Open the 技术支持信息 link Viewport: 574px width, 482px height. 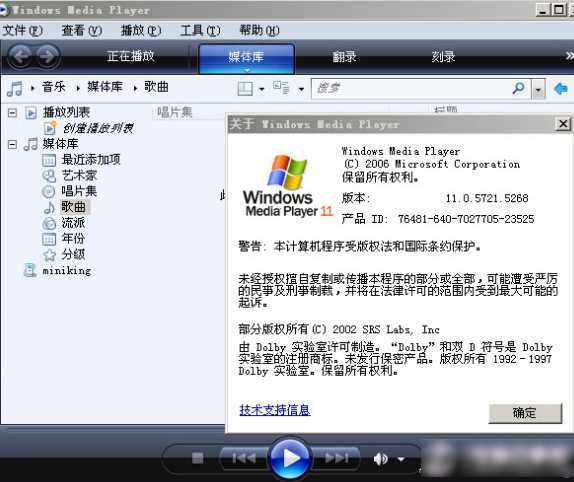coord(275,410)
